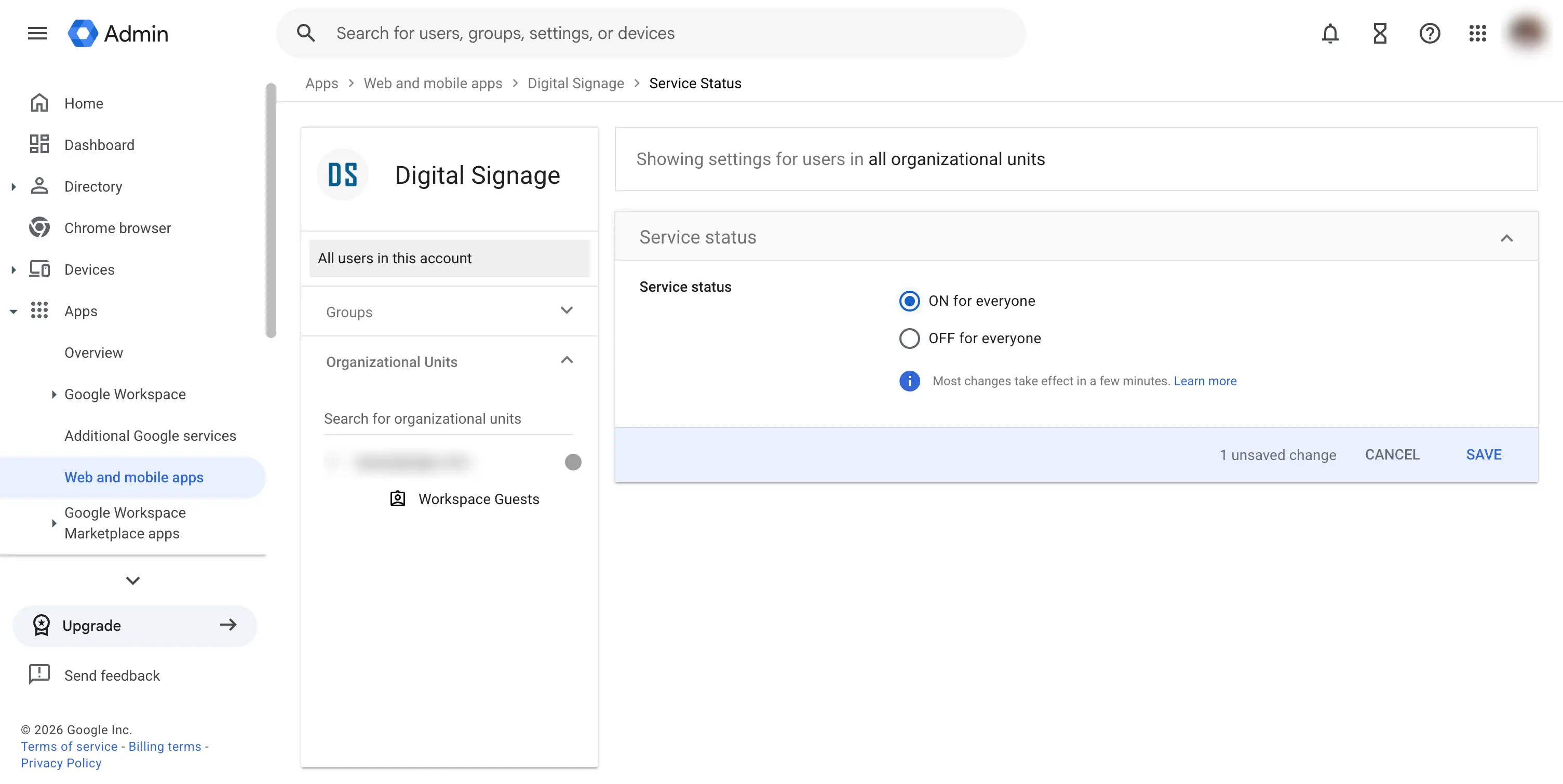Expand the Devices menu arrow
Screen dimensions: 1563x784
(14, 269)
